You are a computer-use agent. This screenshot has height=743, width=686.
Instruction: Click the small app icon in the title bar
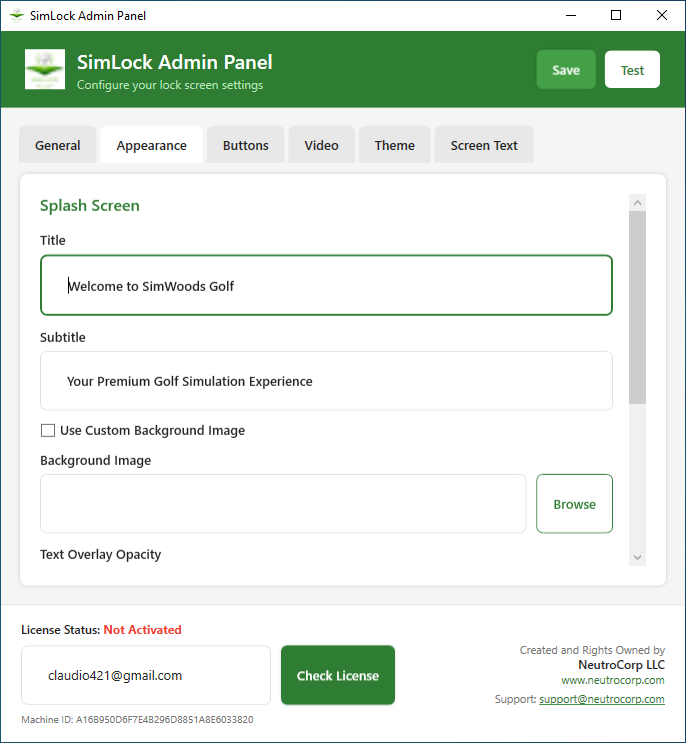[x=16, y=15]
